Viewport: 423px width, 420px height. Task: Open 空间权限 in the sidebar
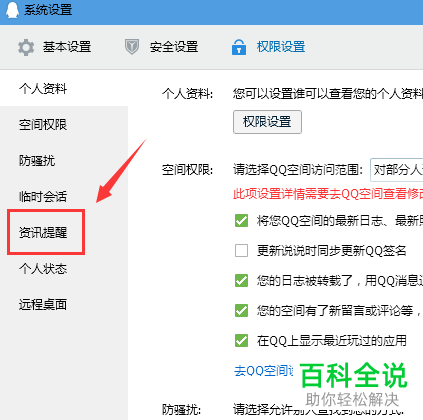click(43, 125)
